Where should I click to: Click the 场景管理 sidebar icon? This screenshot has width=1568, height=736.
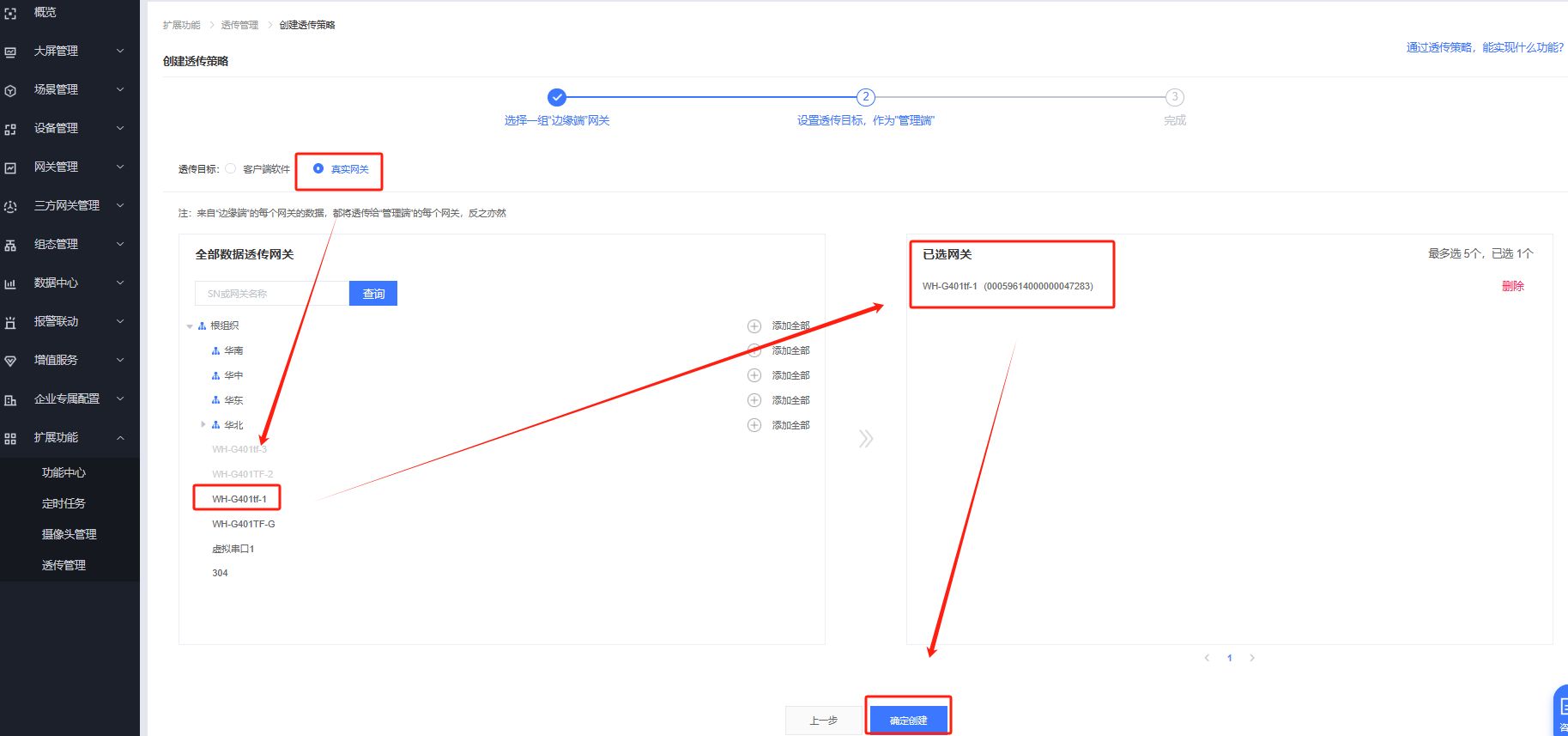pyautogui.click(x=10, y=91)
